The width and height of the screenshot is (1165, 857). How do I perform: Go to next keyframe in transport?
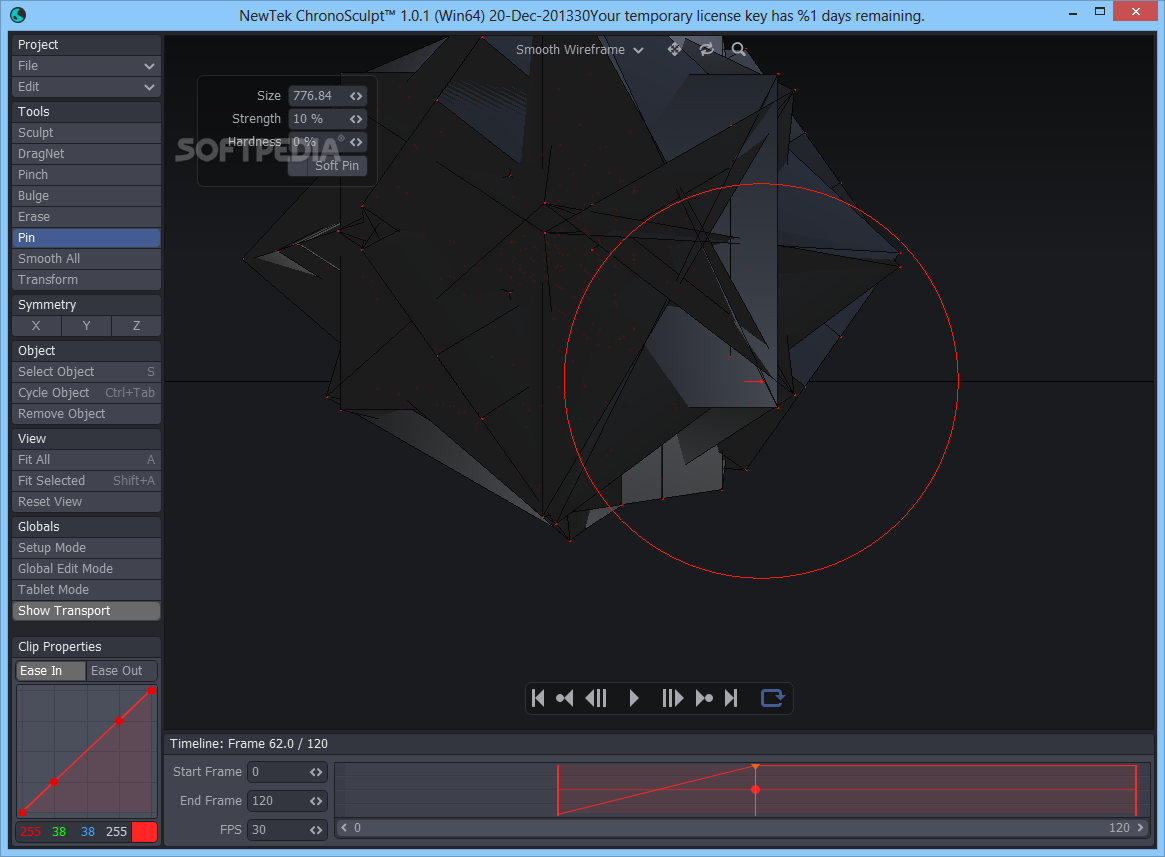(704, 698)
